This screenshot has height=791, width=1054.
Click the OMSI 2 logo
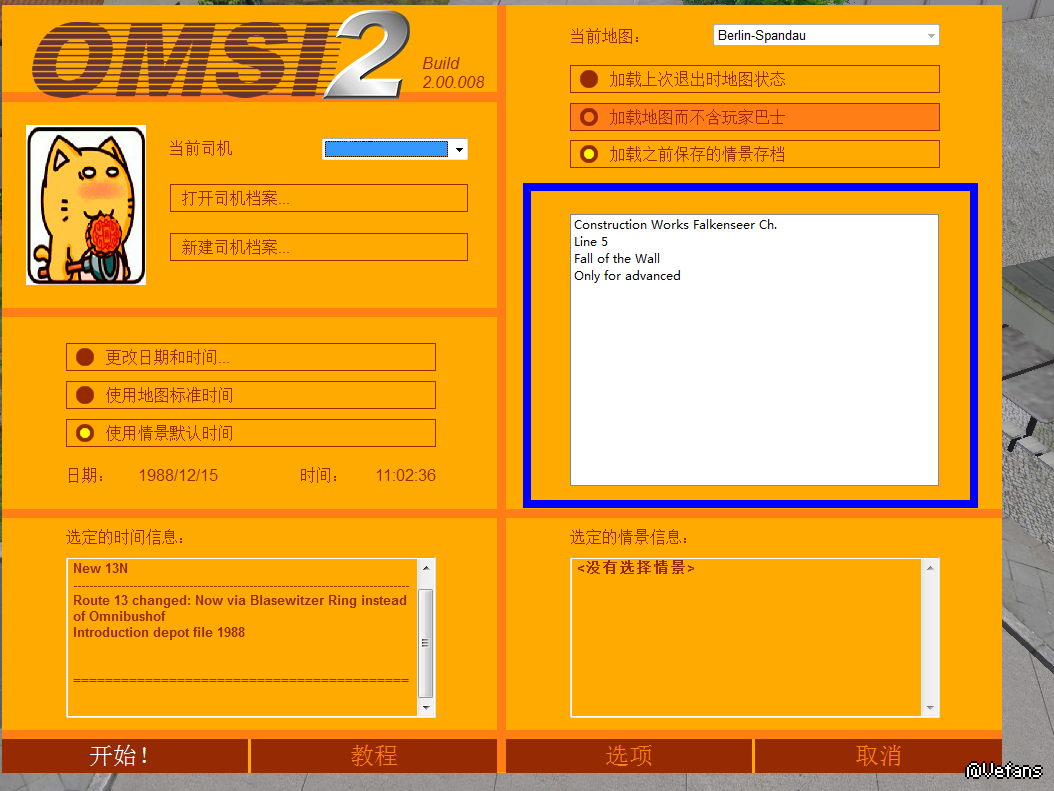[x=221, y=56]
